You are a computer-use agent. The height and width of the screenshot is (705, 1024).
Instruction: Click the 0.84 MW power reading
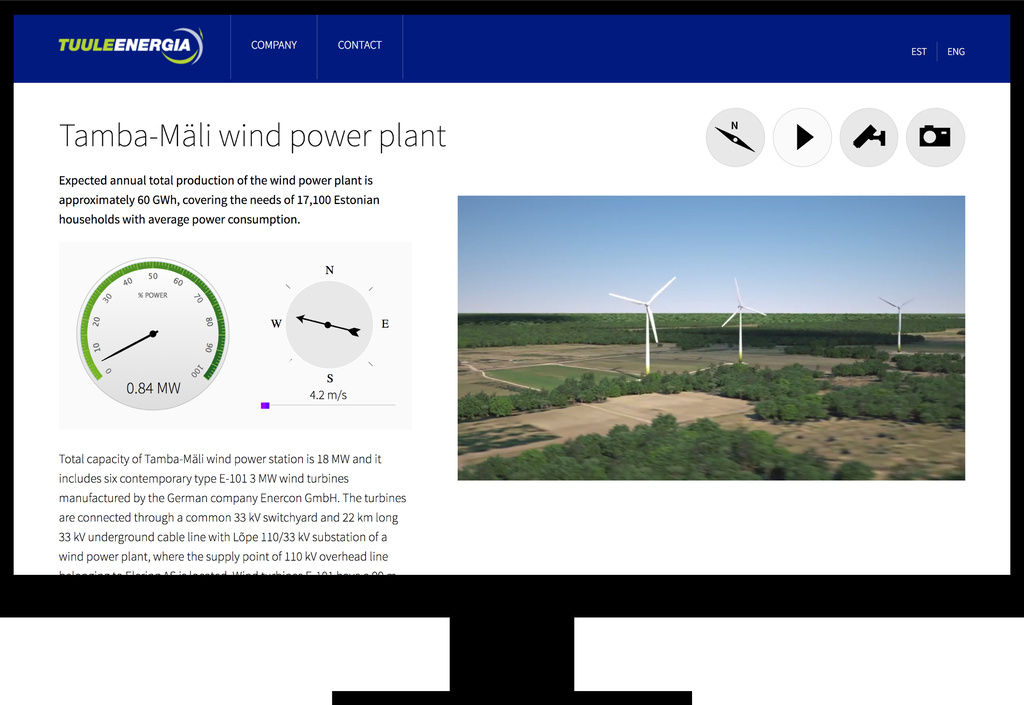[x=153, y=388]
